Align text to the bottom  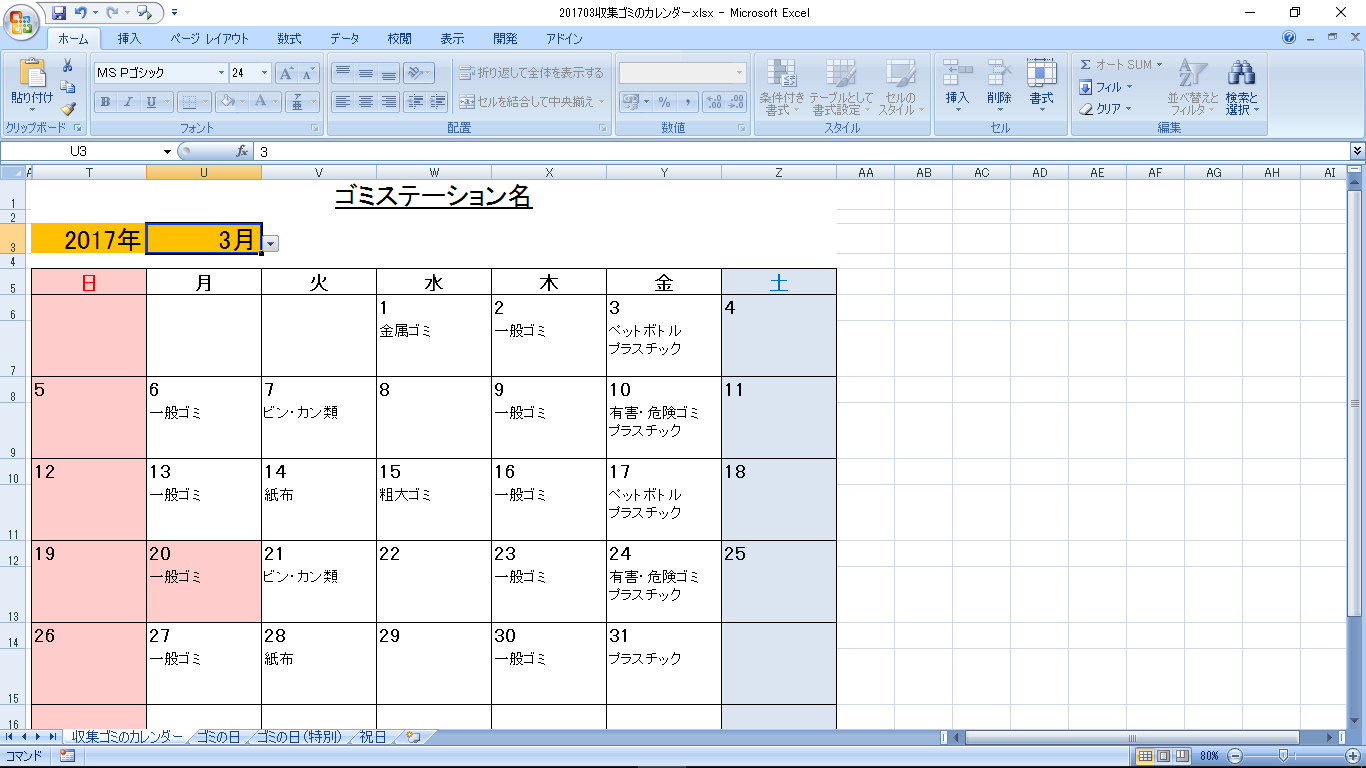click(x=389, y=73)
